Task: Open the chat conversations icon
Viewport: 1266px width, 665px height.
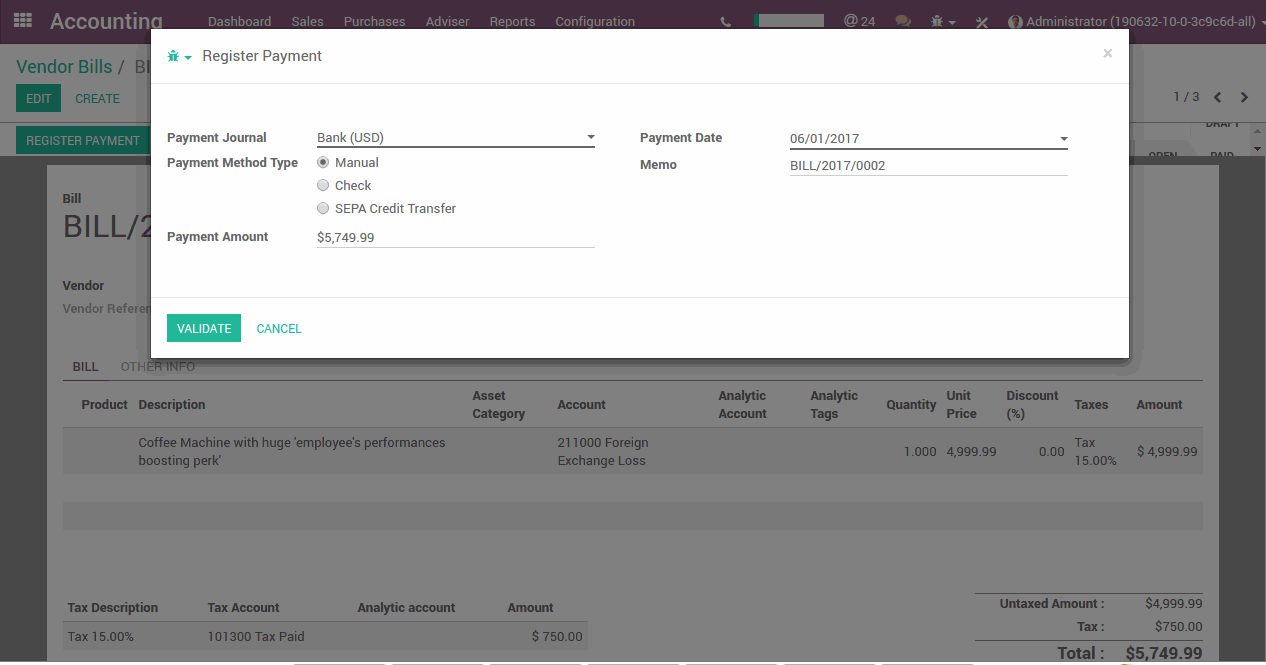Action: point(903,21)
